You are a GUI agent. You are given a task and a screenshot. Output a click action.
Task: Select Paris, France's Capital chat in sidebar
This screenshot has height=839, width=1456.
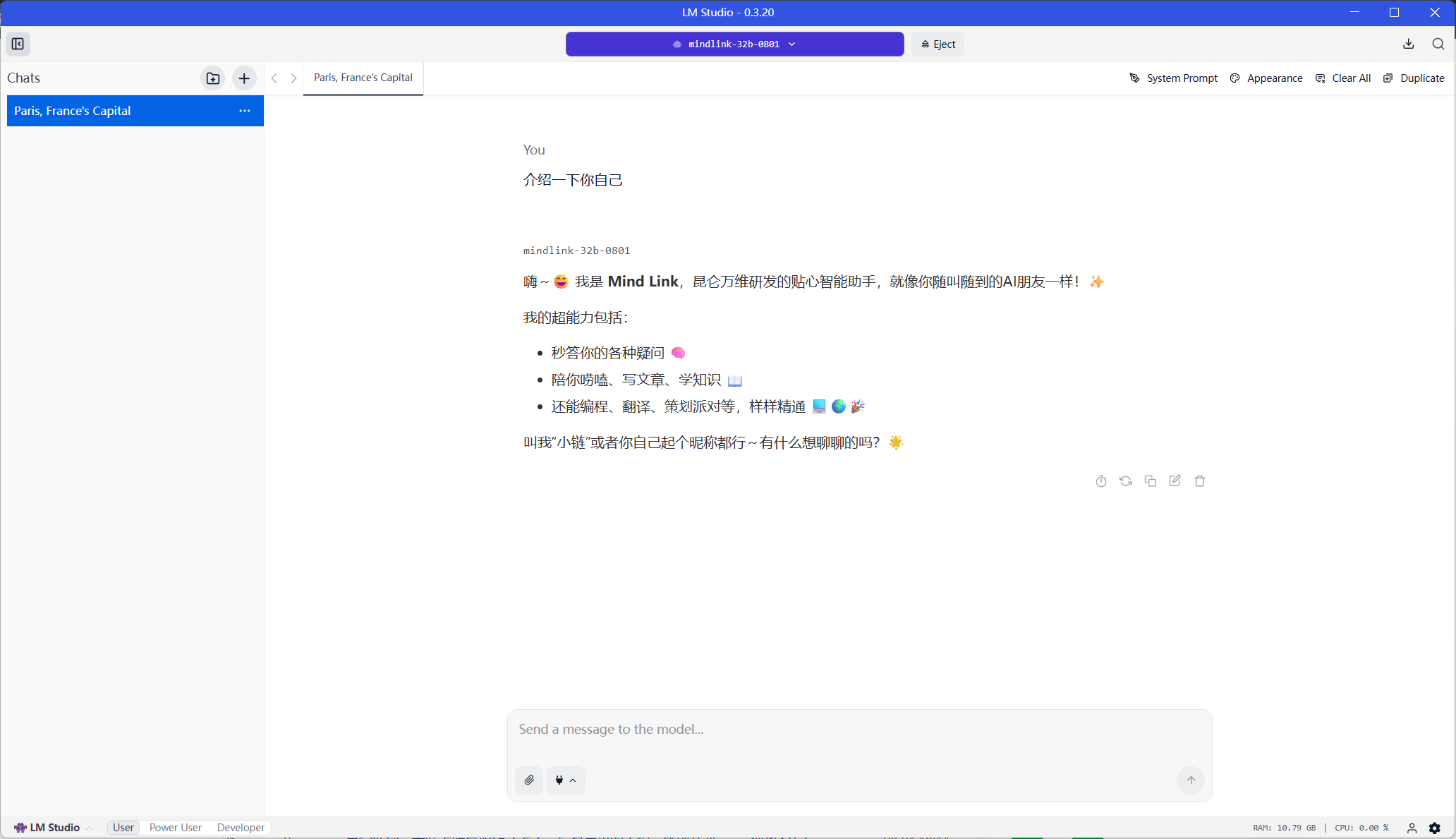pos(135,111)
